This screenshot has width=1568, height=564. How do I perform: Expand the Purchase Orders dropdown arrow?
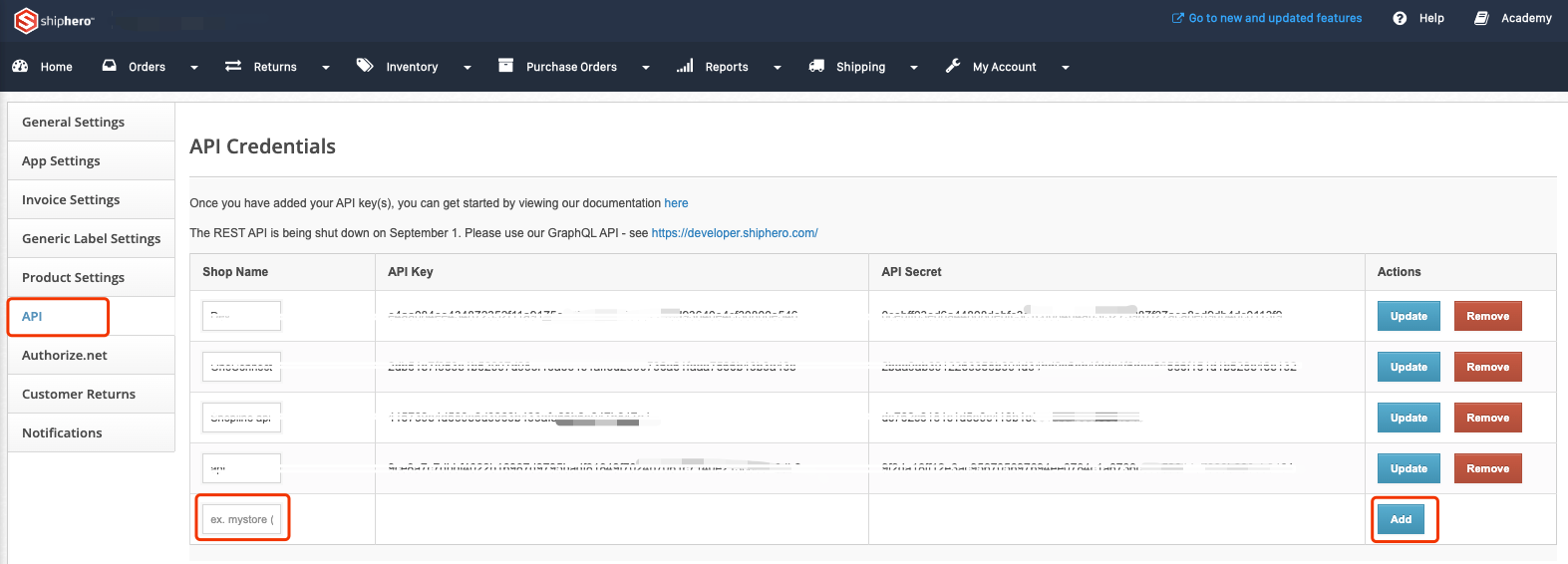tap(646, 68)
